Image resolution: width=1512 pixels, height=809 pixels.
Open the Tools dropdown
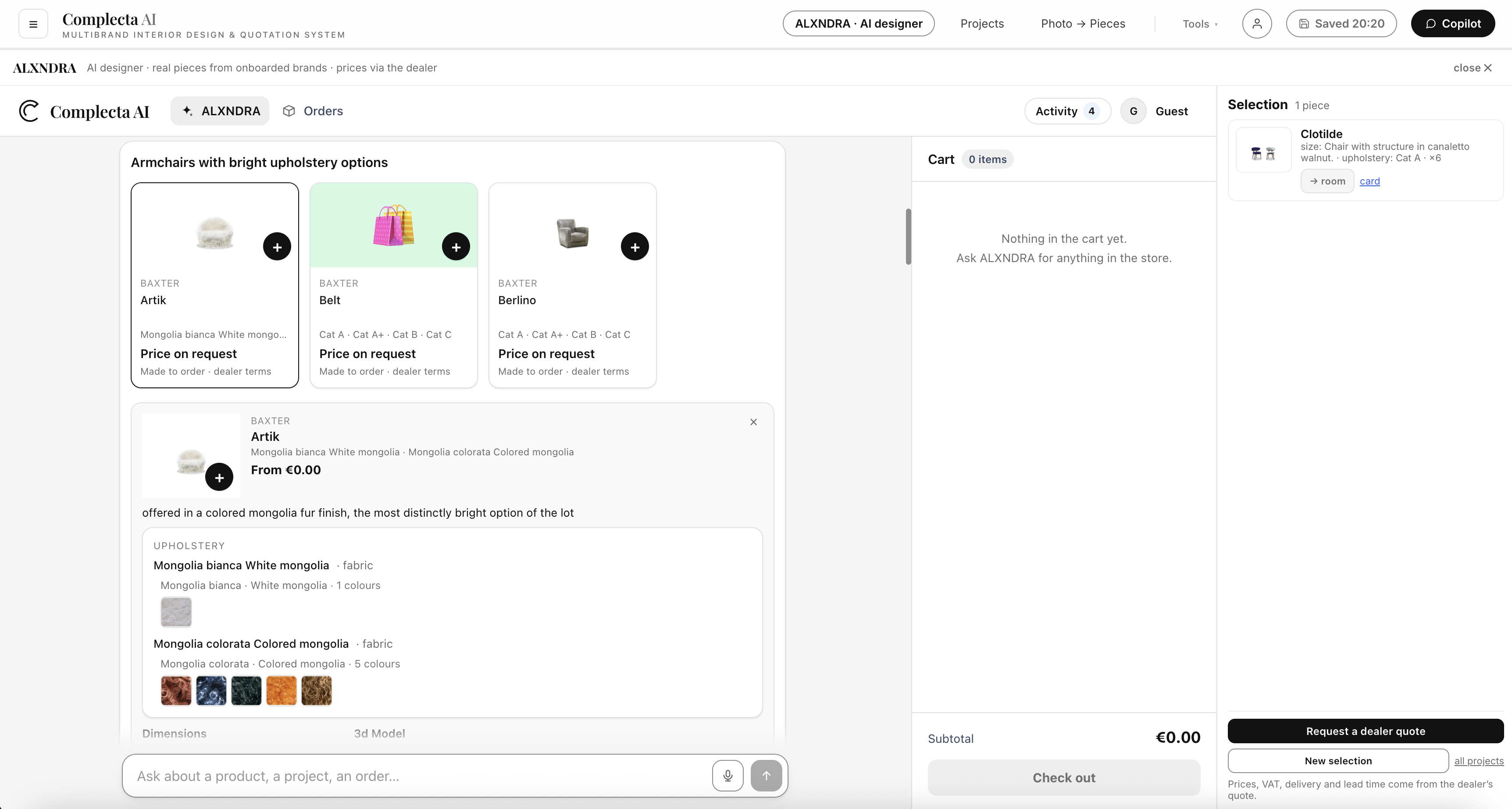point(1200,24)
